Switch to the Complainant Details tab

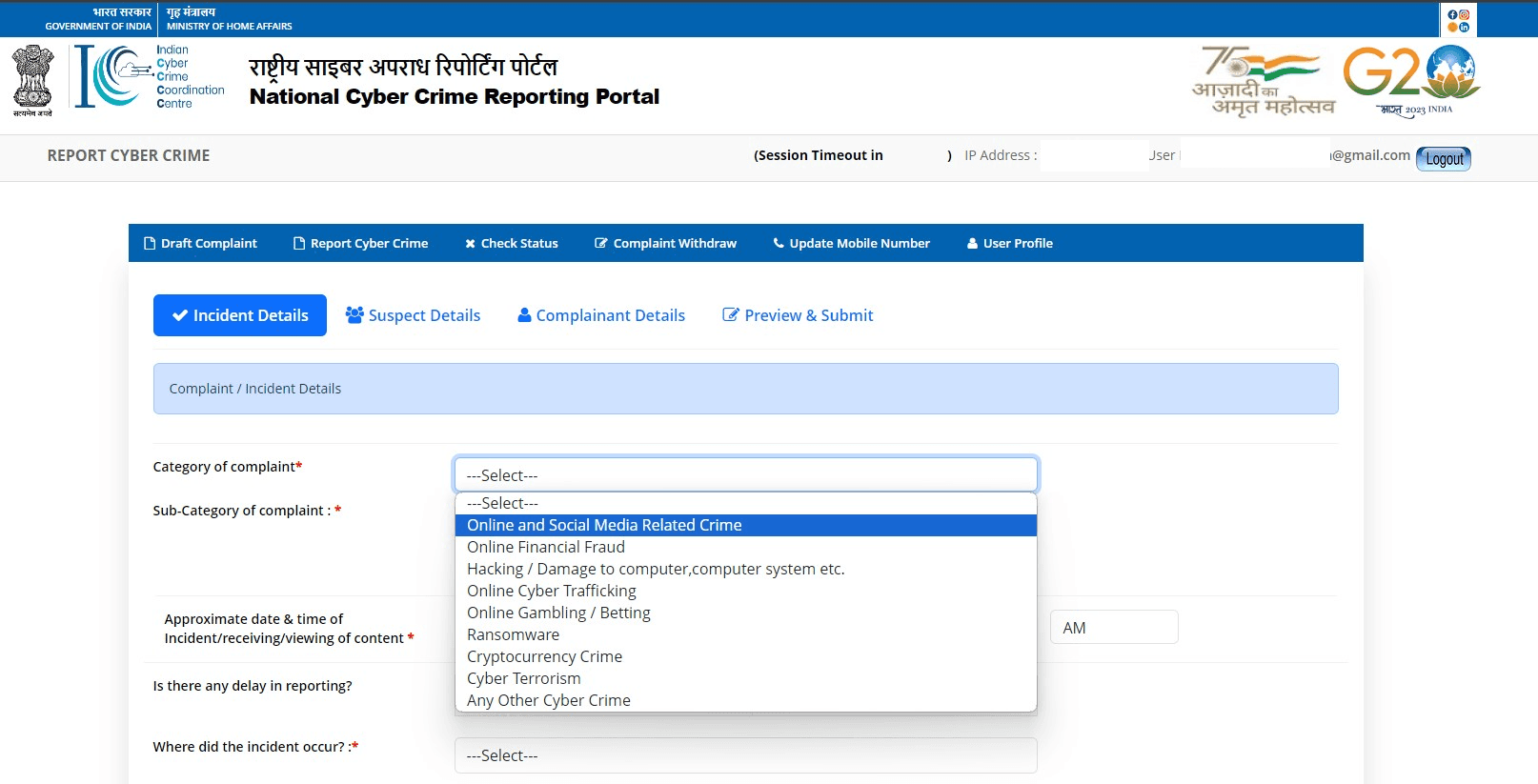coord(601,315)
